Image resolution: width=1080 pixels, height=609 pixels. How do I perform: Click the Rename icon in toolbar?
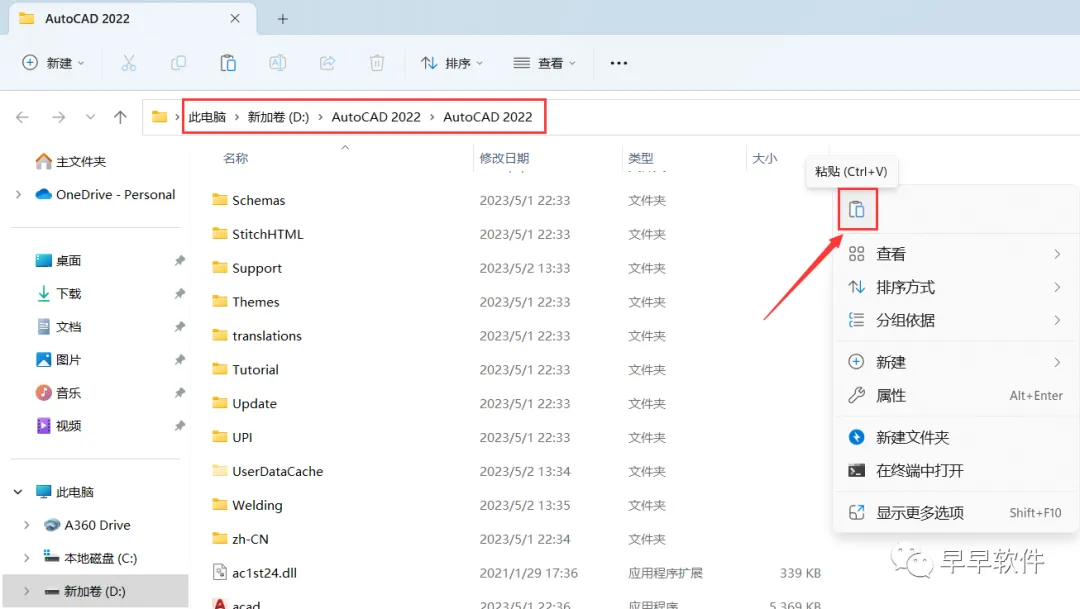pos(278,63)
